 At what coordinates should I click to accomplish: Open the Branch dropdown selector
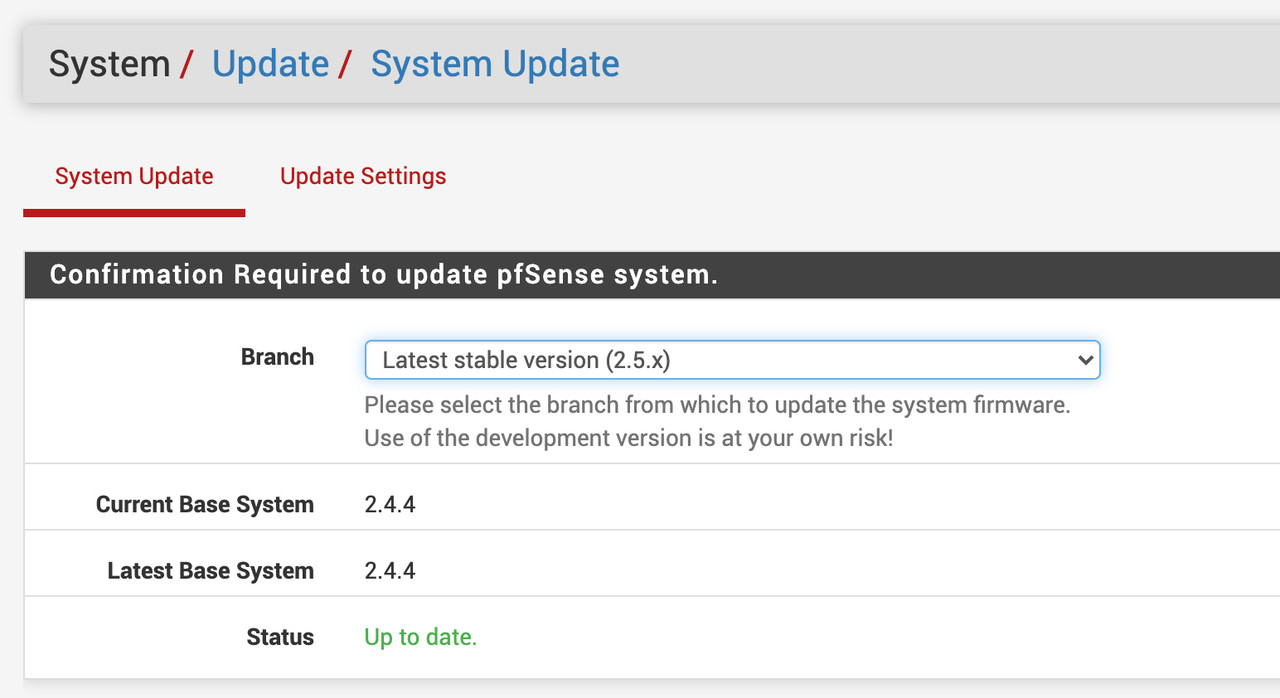(732, 360)
